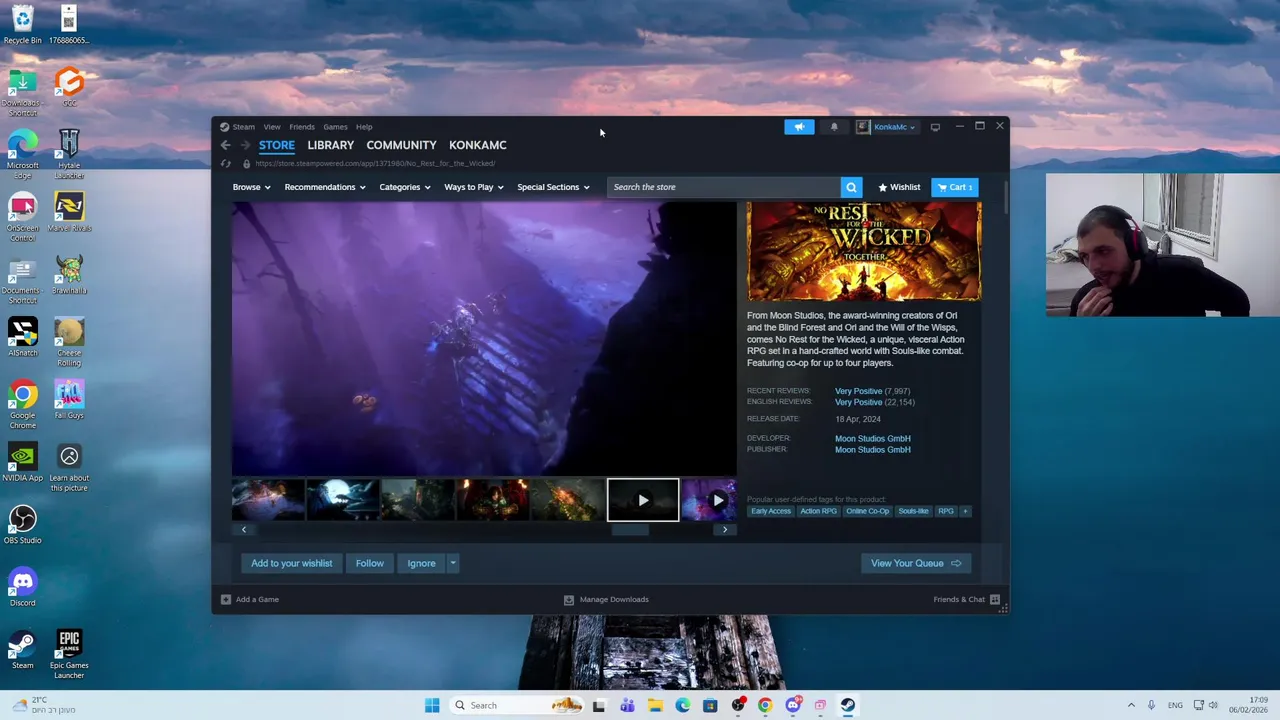Open the Steam menu

click(243, 127)
